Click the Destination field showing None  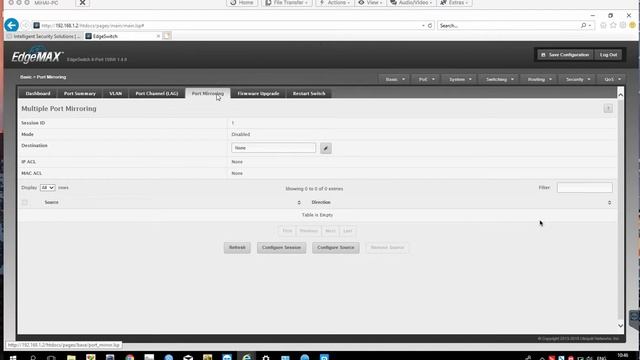pyautogui.click(x=273, y=148)
